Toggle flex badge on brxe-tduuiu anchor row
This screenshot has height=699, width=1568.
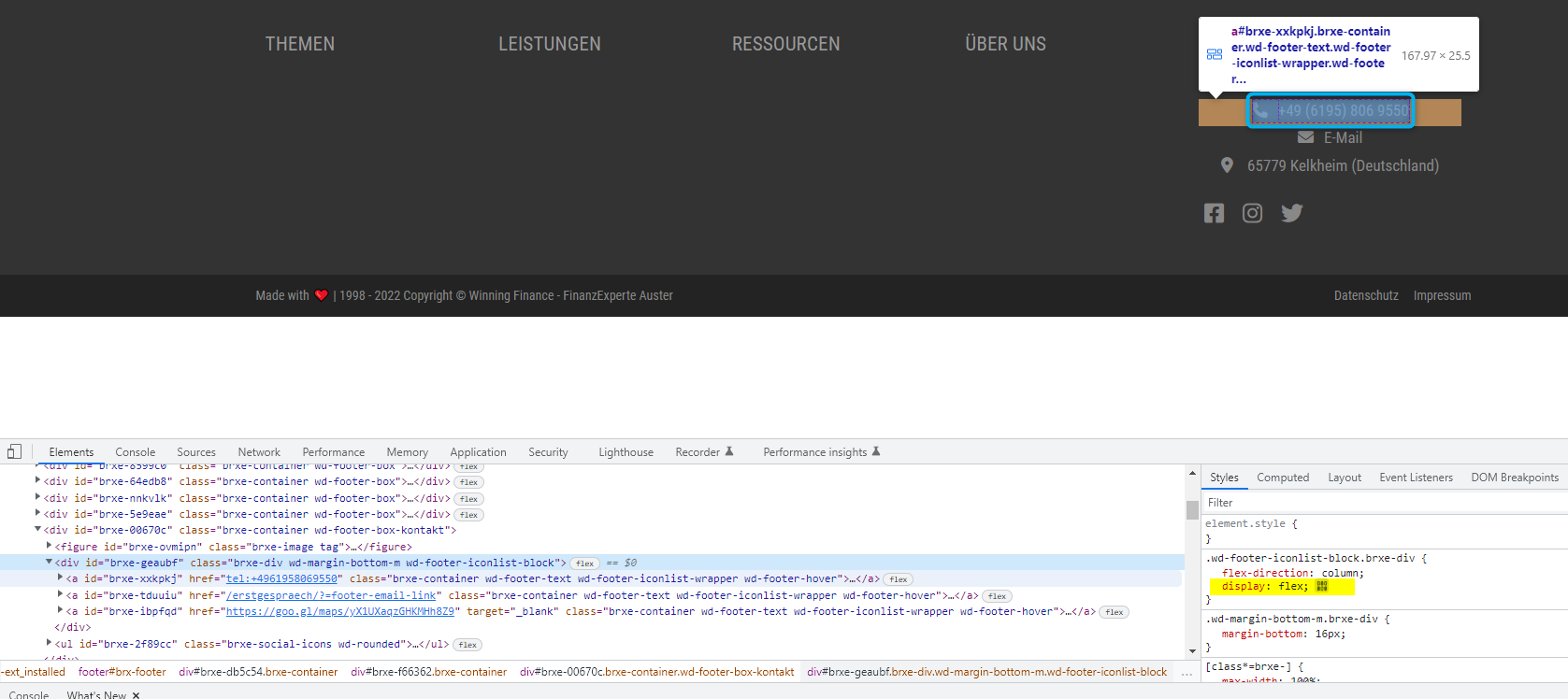[x=997, y=596]
